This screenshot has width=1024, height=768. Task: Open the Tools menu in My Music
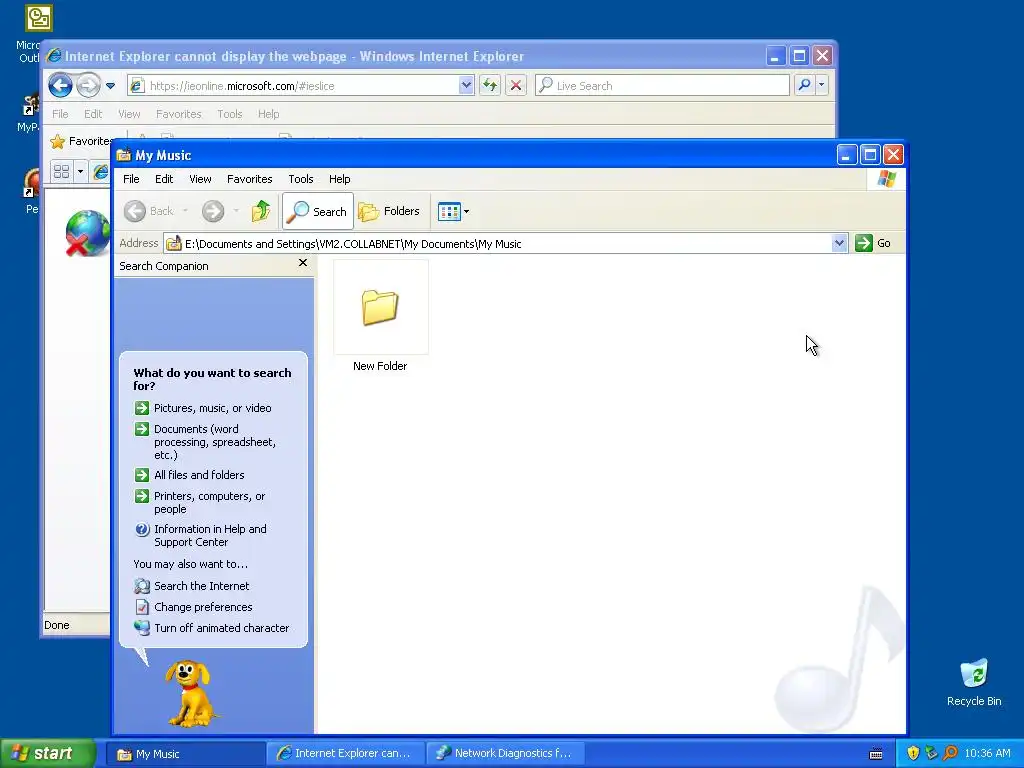click(x=300, y=179)
